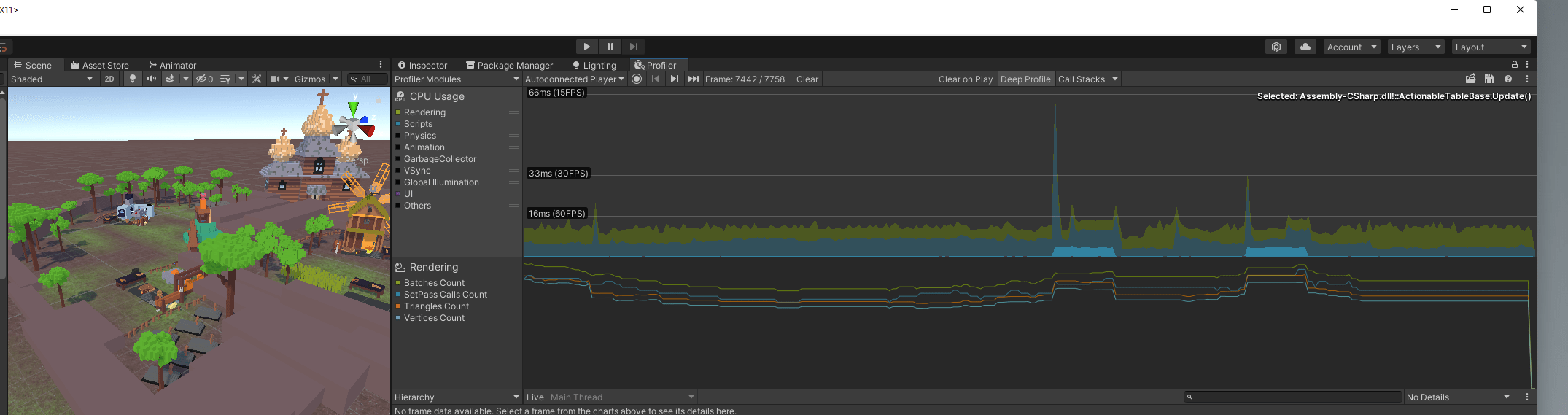Toggle Scripts category color box
This screenshot has height=415, width=1568.
click(398, 124)
